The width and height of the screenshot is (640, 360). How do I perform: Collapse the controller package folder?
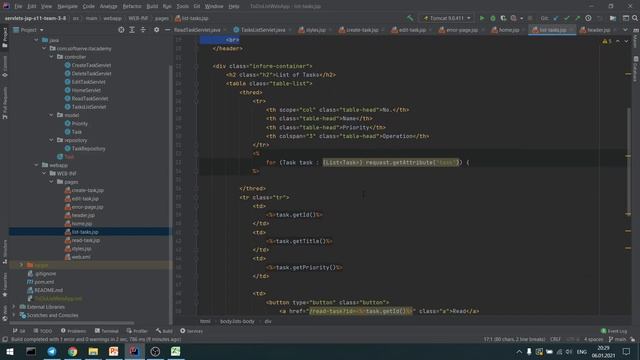(51, 57)
